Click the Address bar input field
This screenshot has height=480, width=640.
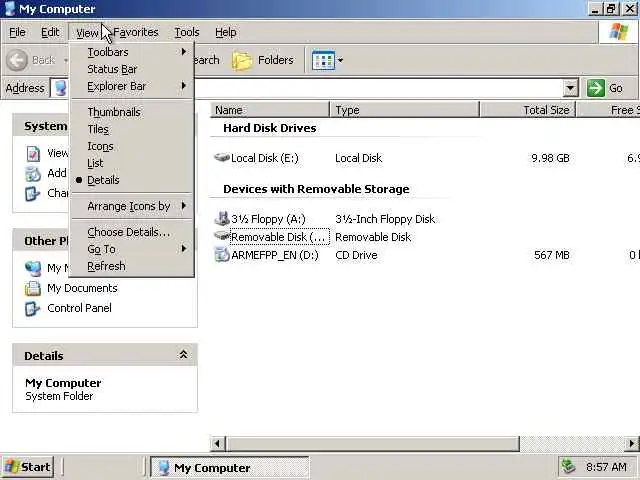(x=315, y=88)
